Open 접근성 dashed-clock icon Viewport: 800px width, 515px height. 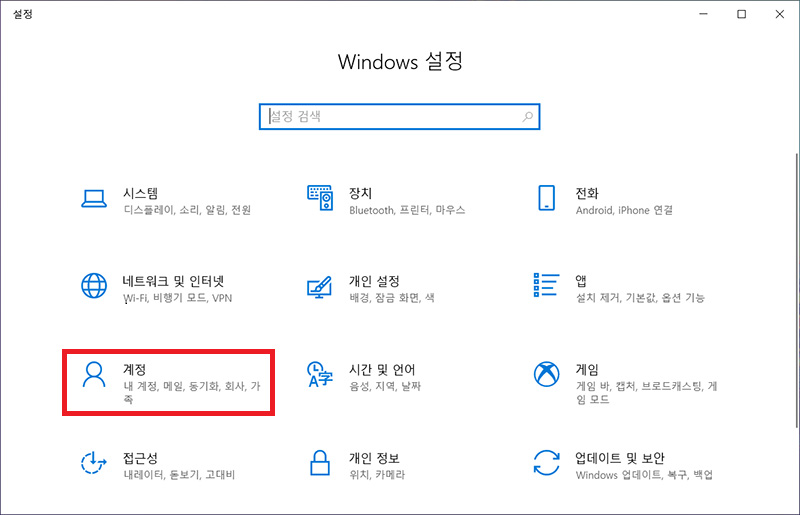point(94,462)
